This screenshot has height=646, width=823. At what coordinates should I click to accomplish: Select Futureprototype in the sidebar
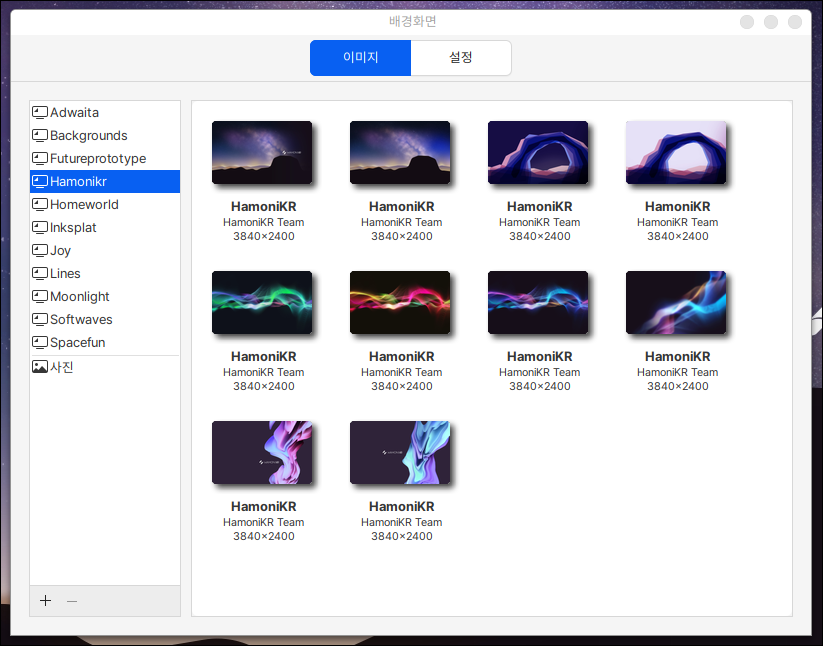pos(98,159)
